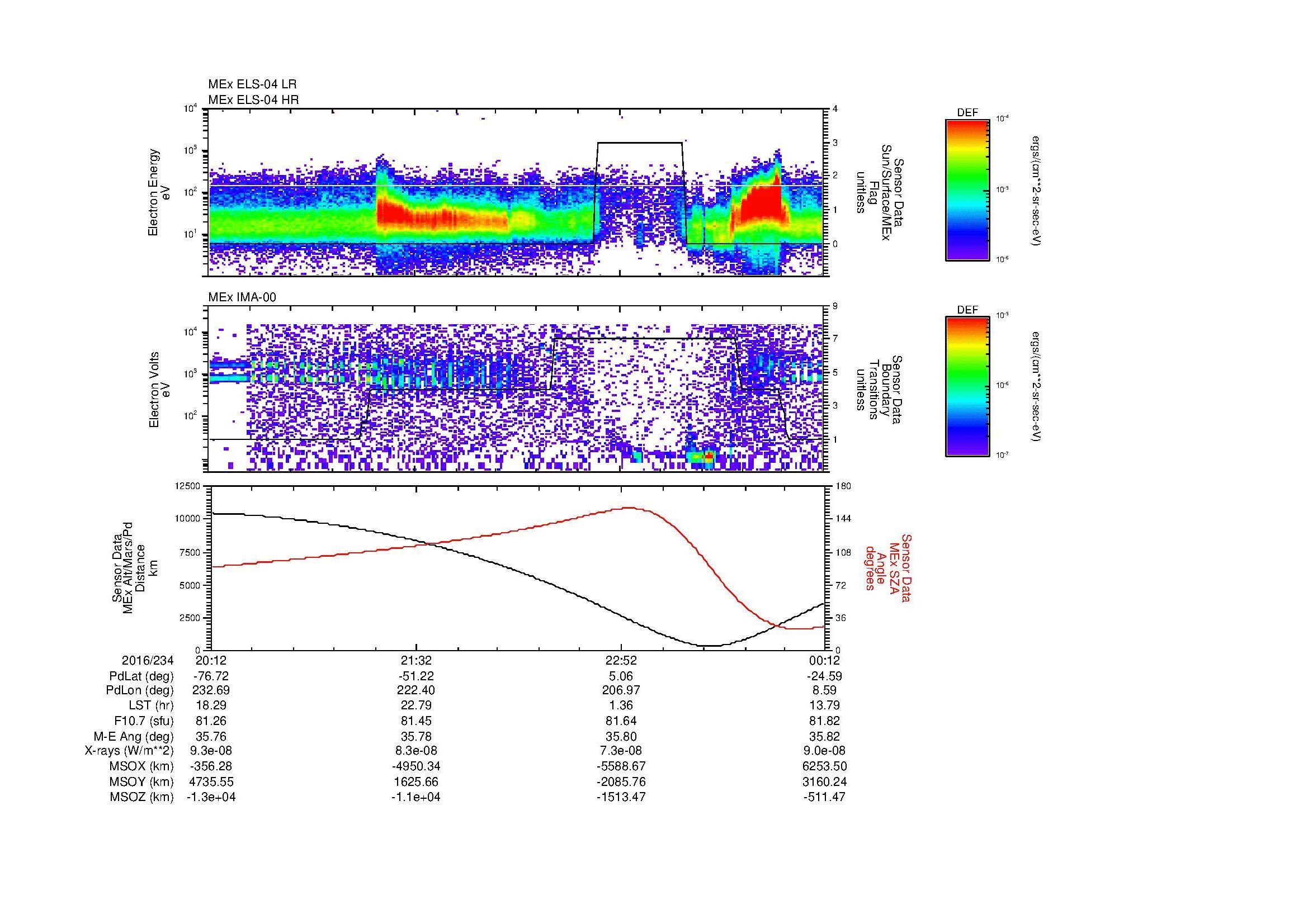Click the 'M-E Ang (deg)' row label
This screenshot has width=1308, height=924.
click(134, 736)
